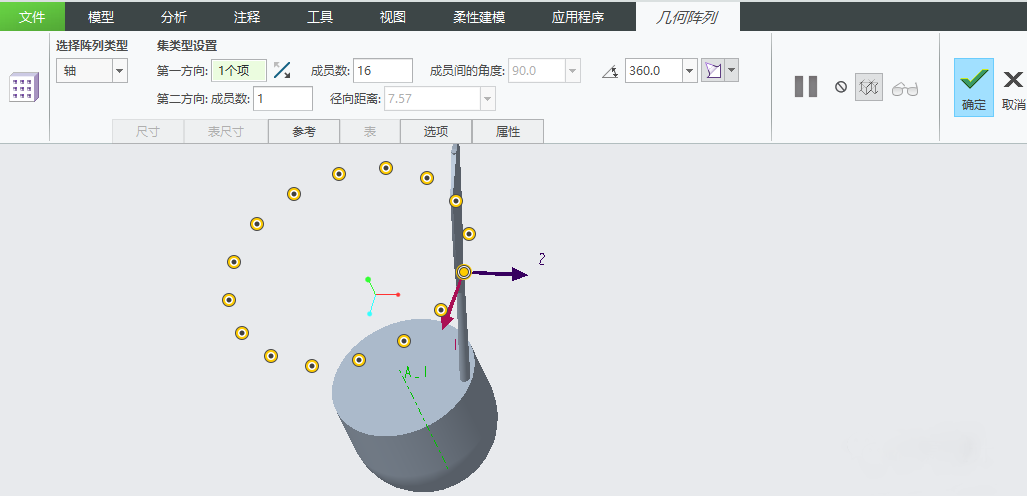Click the geometry pattern grid icon
The image size is (1027, 496).
23,88
